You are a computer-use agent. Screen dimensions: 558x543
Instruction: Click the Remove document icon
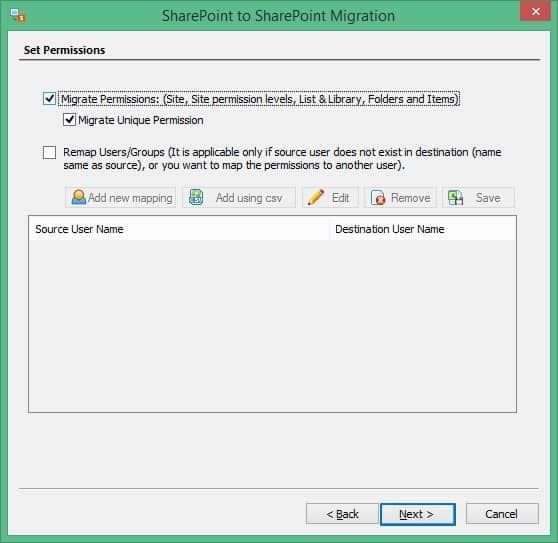378,198
